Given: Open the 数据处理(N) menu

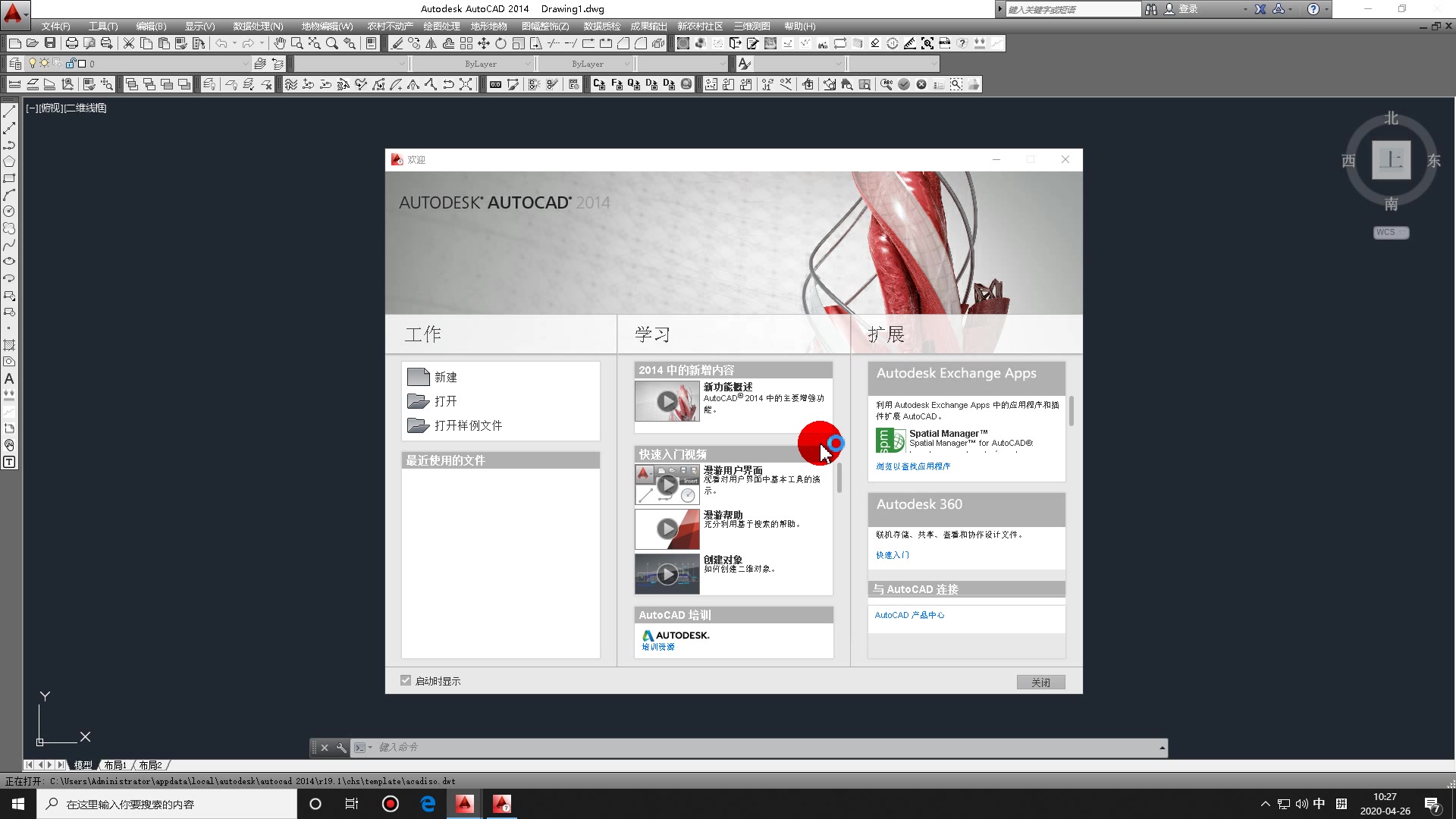Looking at the screenshot, I should tap(258, 26).
